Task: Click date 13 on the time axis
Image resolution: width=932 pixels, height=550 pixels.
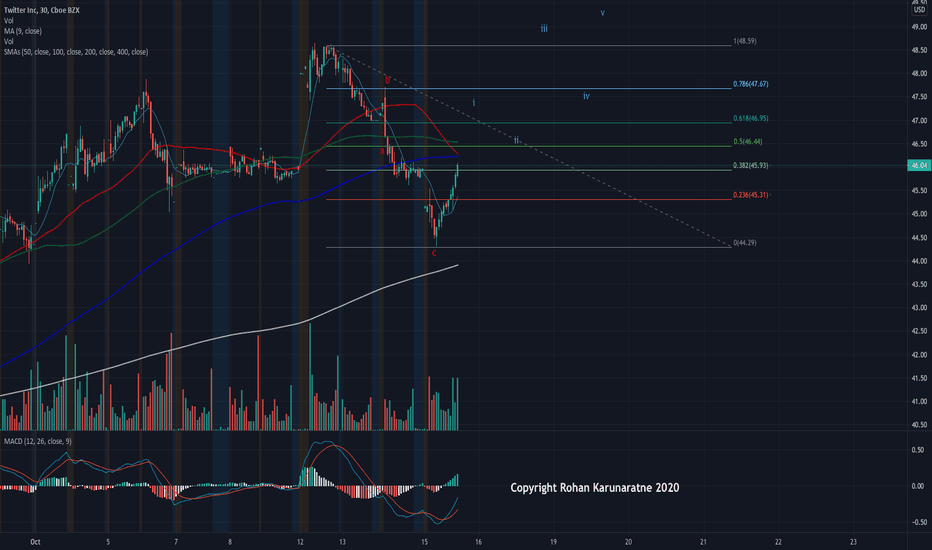Action: 342,542
